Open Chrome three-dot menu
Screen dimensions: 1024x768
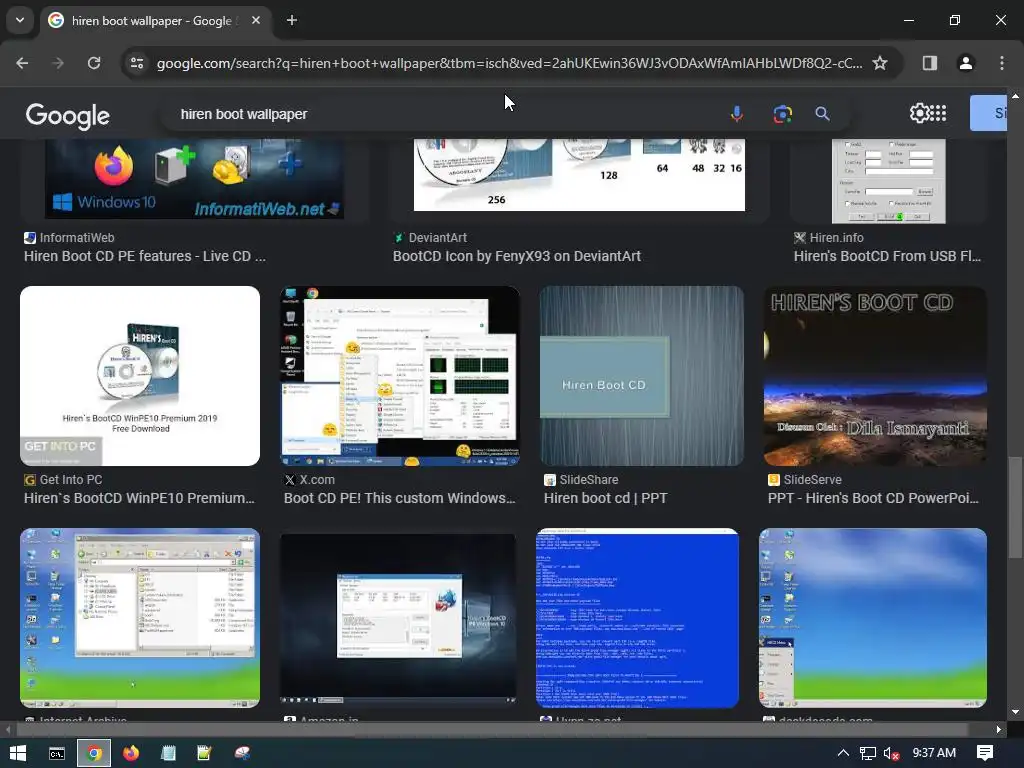tap(1001, 63)
